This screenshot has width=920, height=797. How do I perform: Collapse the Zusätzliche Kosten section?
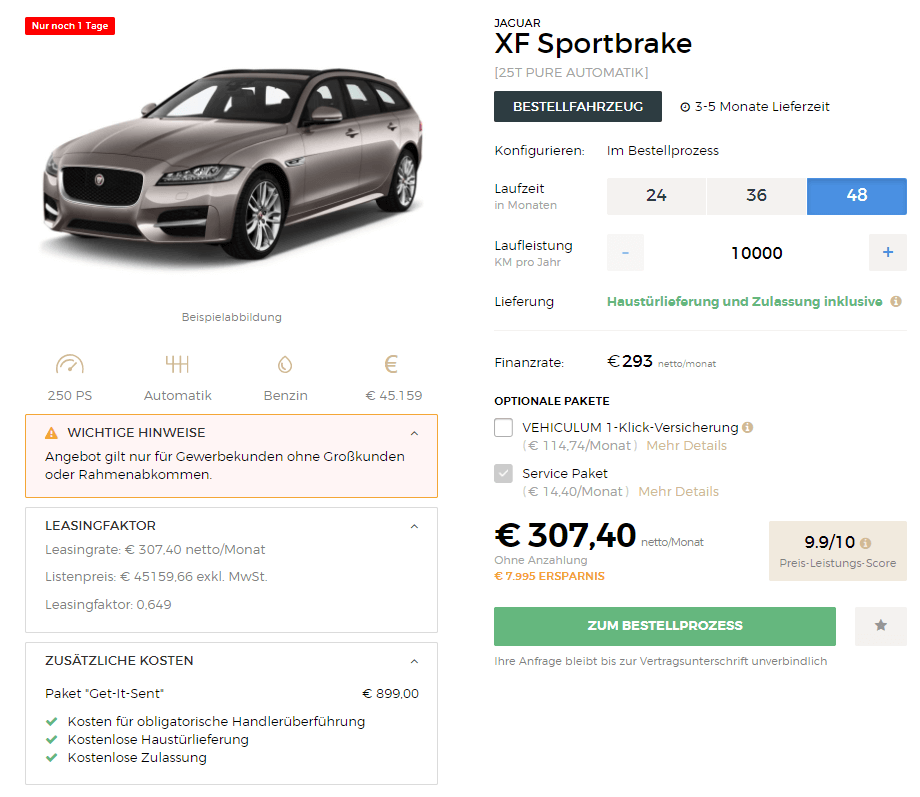[414, 661]
